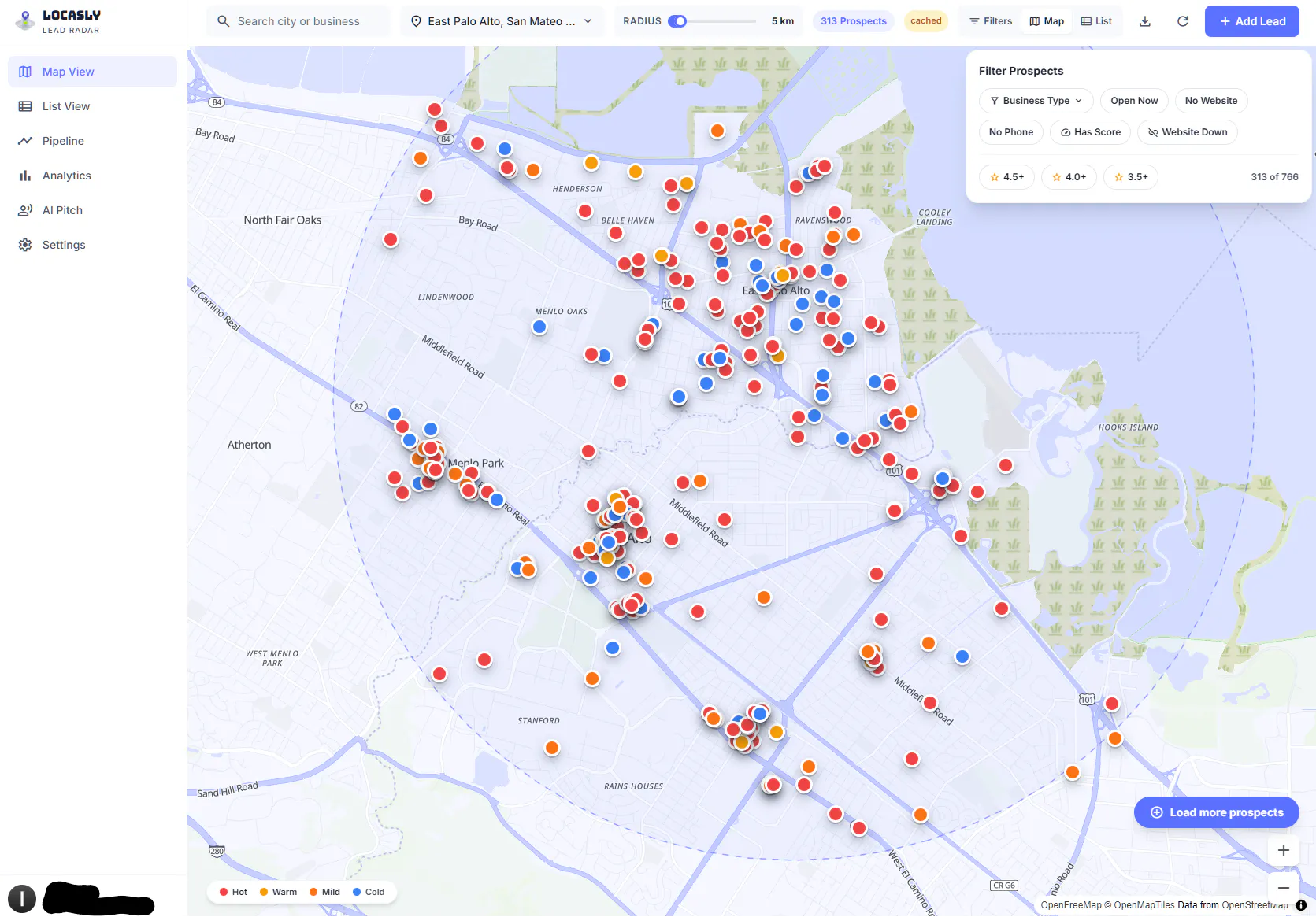Click the search city or business field
1316x917 pixels.
coord(298,21)
